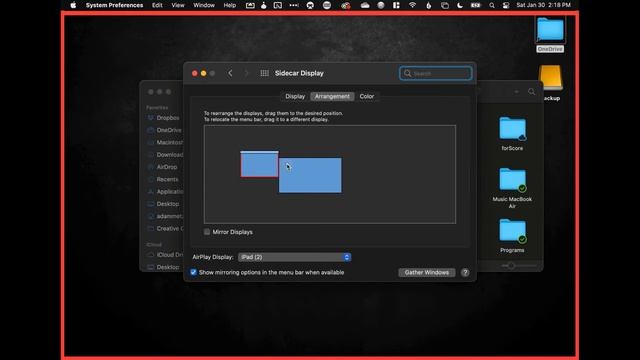Click the white menu bar strip on small display
The height and width of the screenshot is (360, 640).
[x=259, y=152]
